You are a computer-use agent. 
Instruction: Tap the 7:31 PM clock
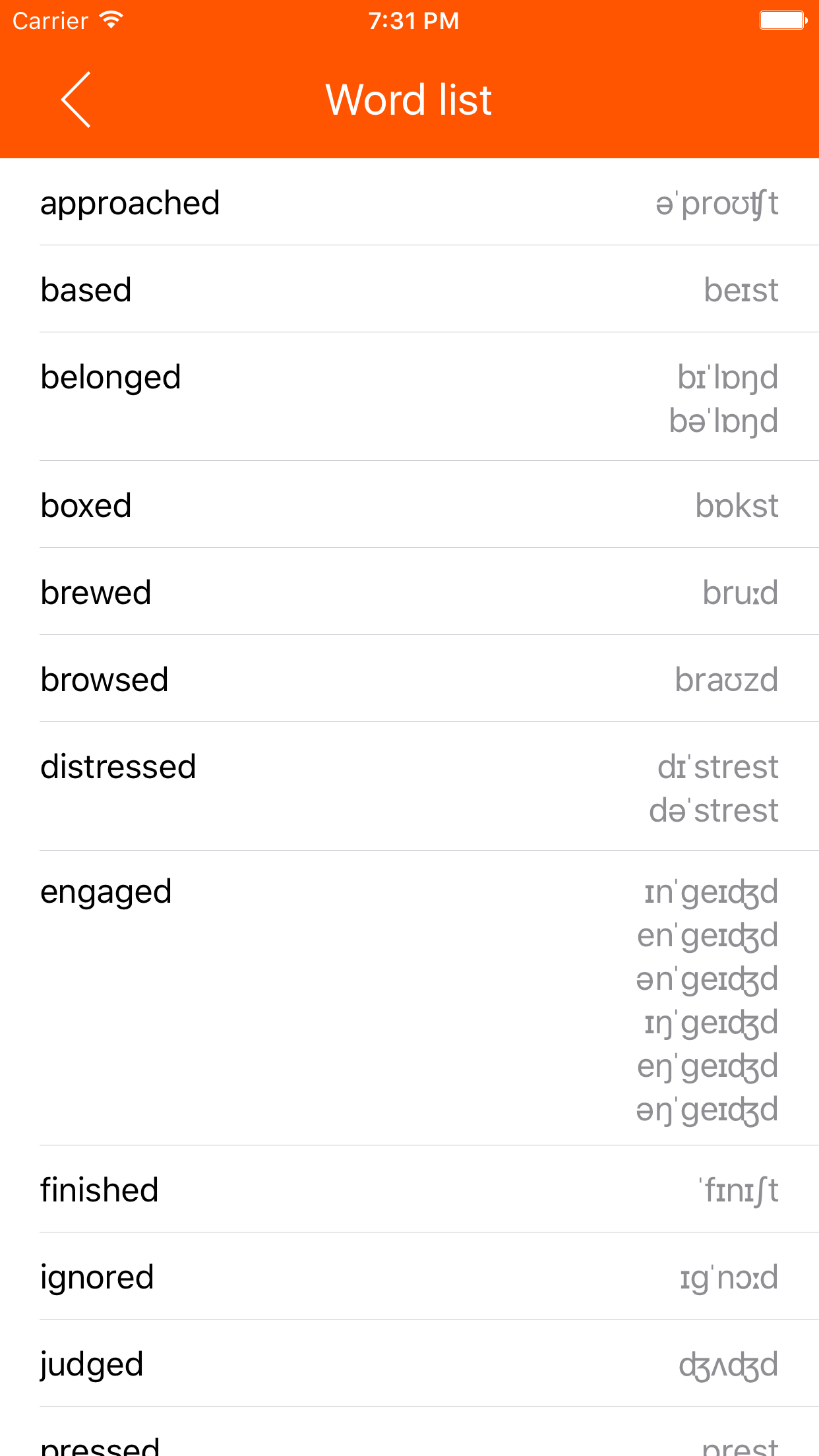(413, 21)
